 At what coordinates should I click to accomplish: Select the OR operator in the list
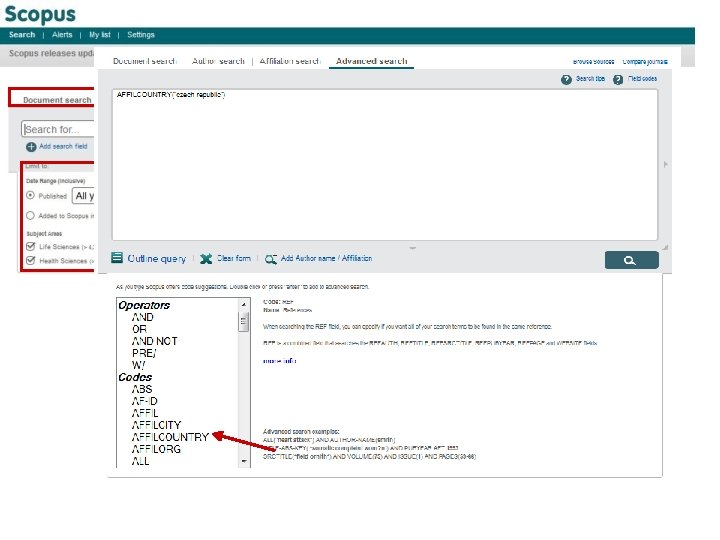coord(139,329)
